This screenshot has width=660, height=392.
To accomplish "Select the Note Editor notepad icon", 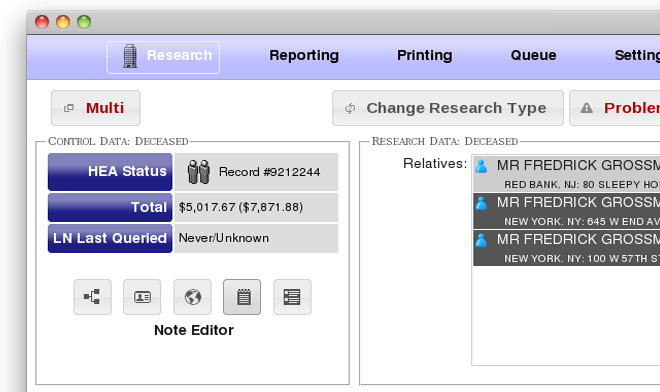I will click(242, 297).
